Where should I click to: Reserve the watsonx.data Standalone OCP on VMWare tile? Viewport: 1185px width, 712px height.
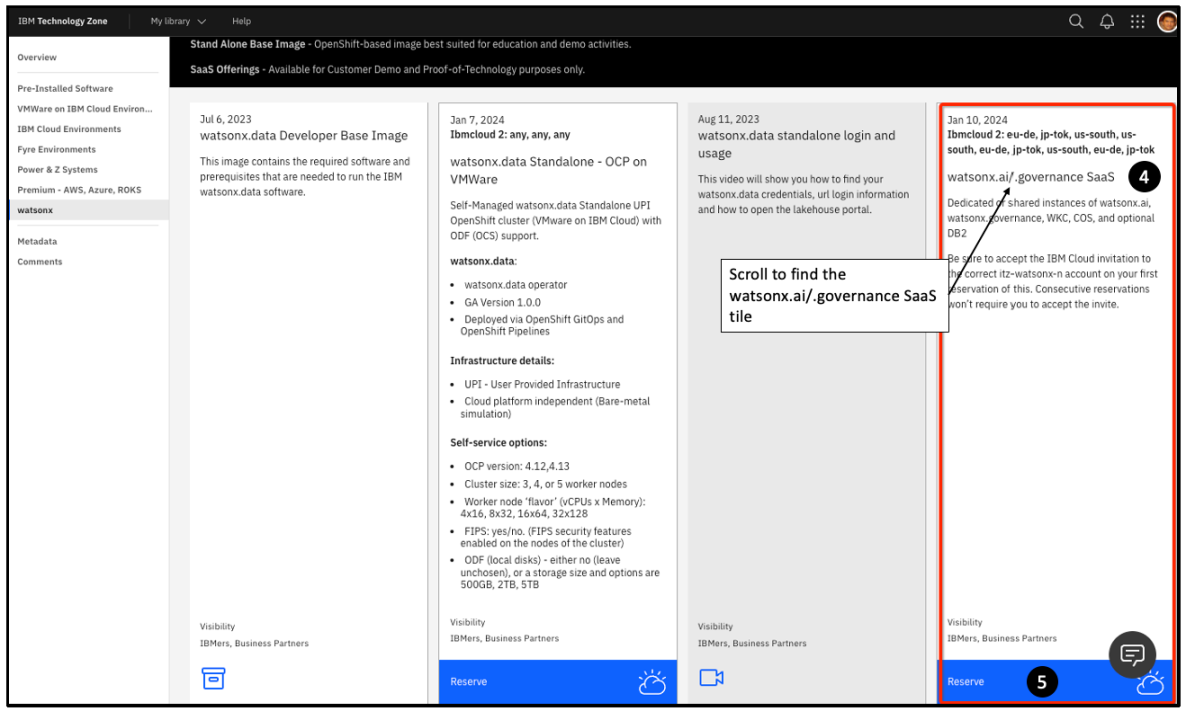558,682
